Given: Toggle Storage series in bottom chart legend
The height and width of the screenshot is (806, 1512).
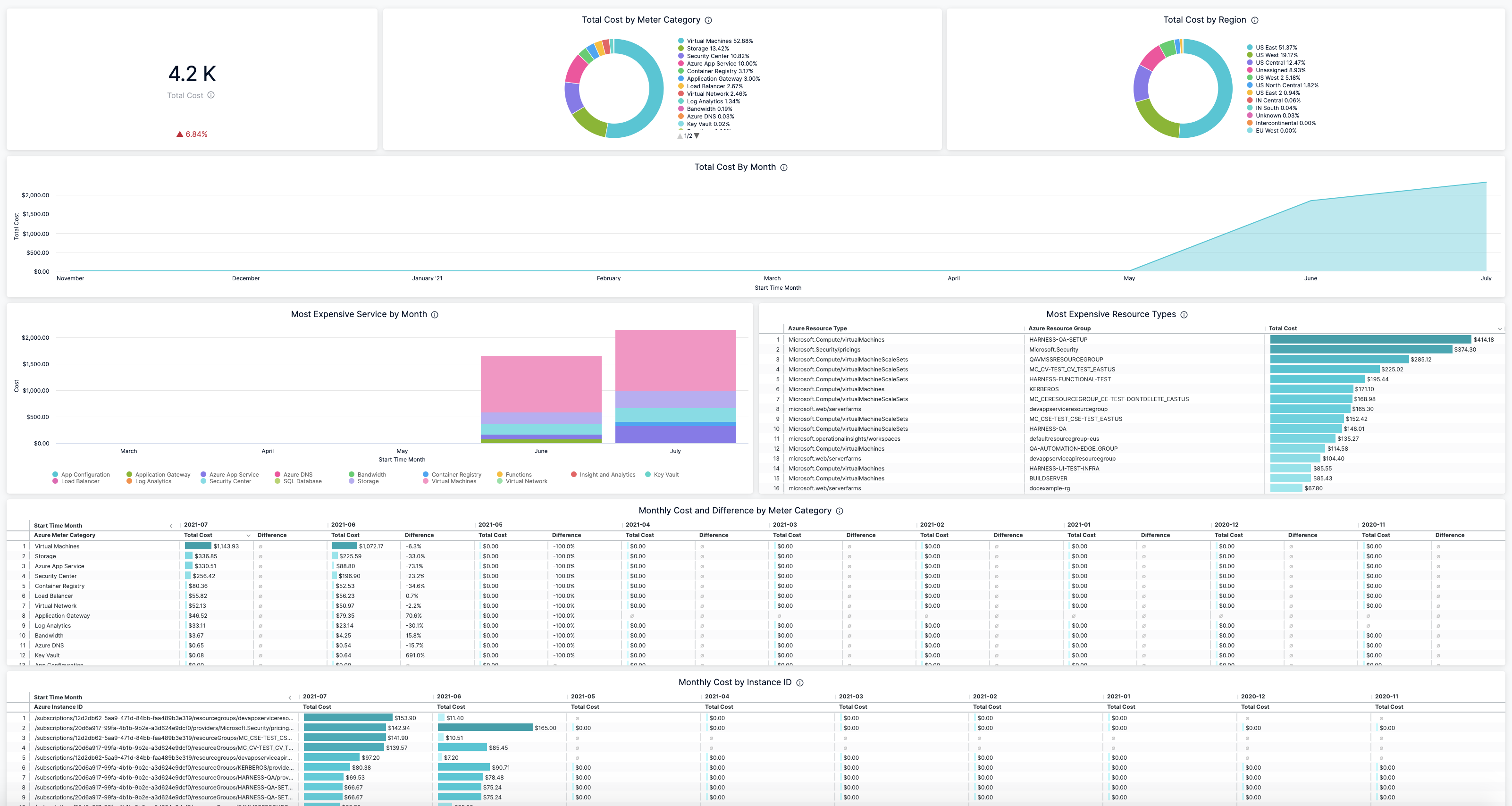Looking at the screenshot, I should coord(368,481).
